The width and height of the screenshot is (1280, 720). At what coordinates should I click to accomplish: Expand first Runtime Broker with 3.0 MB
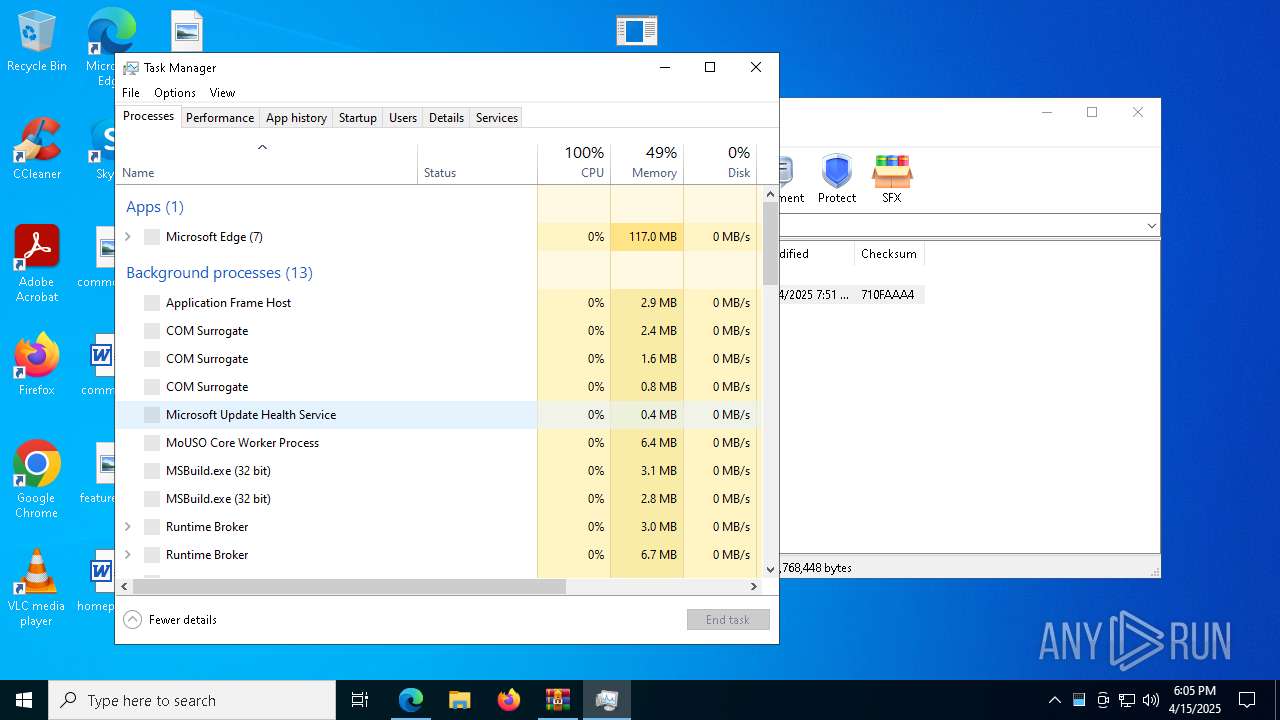pos(128,527)
